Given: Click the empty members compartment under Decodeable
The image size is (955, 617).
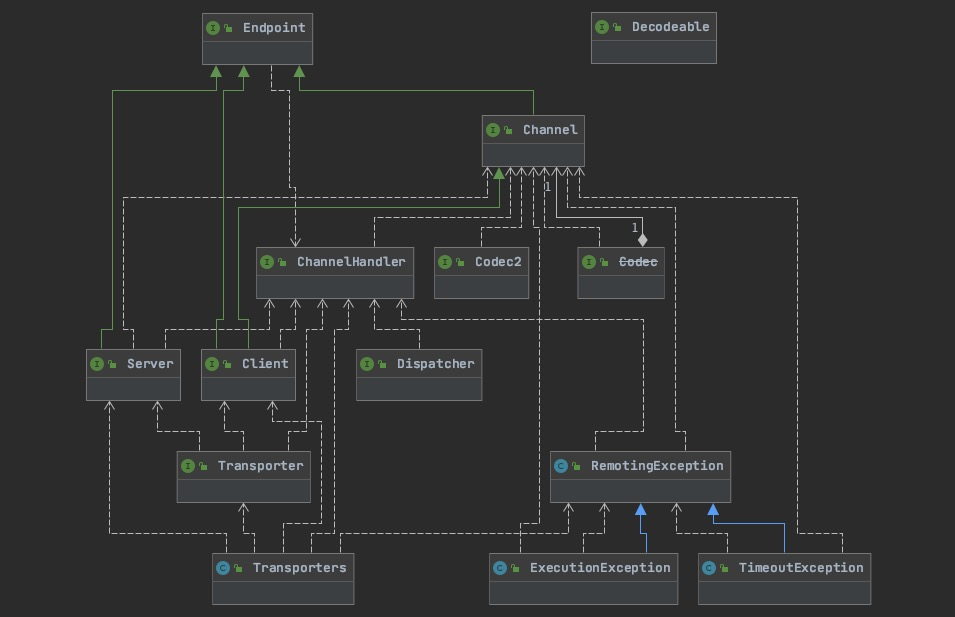Looking at the screenshot, I should click(653, 51).
